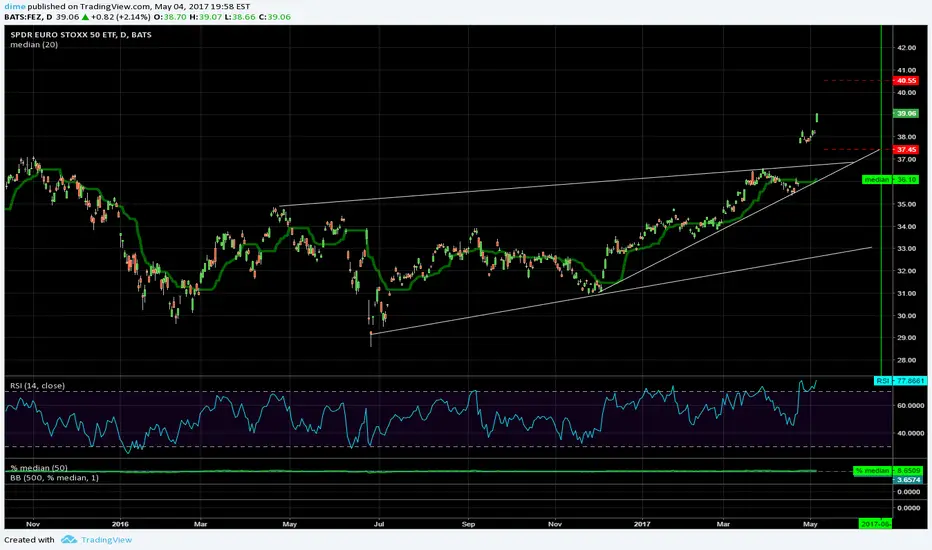The height and width of the screenshot is (550, 932).
Task: Click the green 39.06 last price label
Action: tap(906, 113)
